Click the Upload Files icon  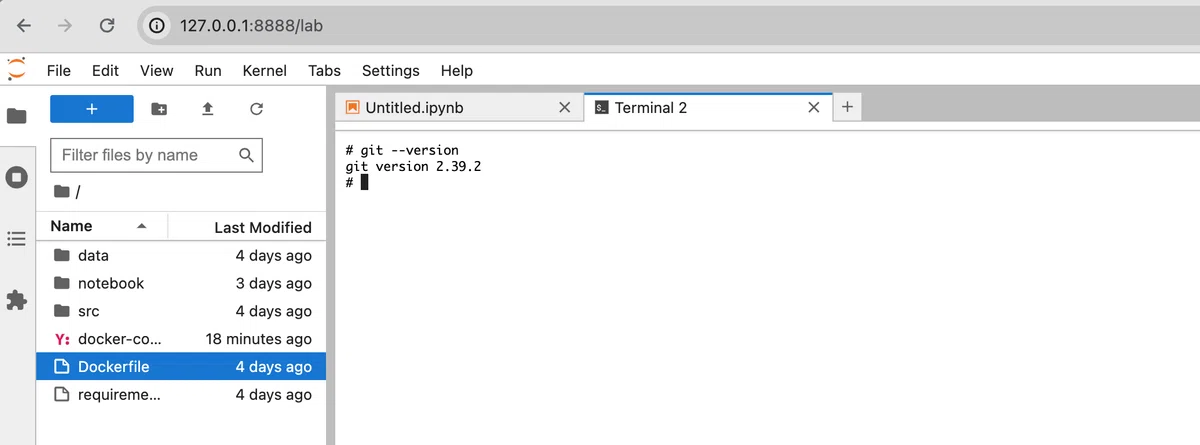pyautogui.click(x=208, y=109)
